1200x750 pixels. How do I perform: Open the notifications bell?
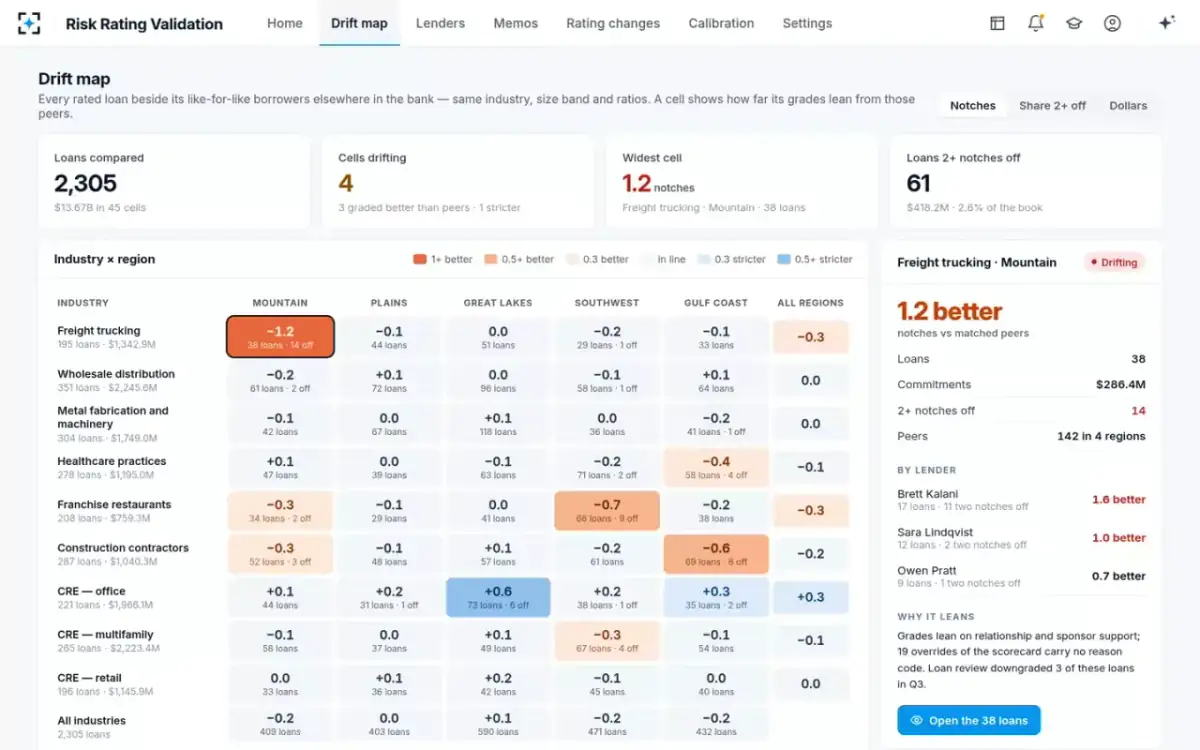pos(1036,23)
